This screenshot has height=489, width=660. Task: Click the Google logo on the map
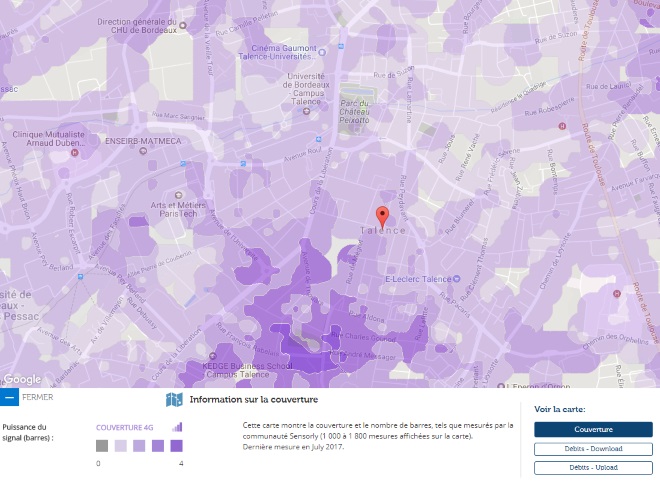(x=22, y=379)
